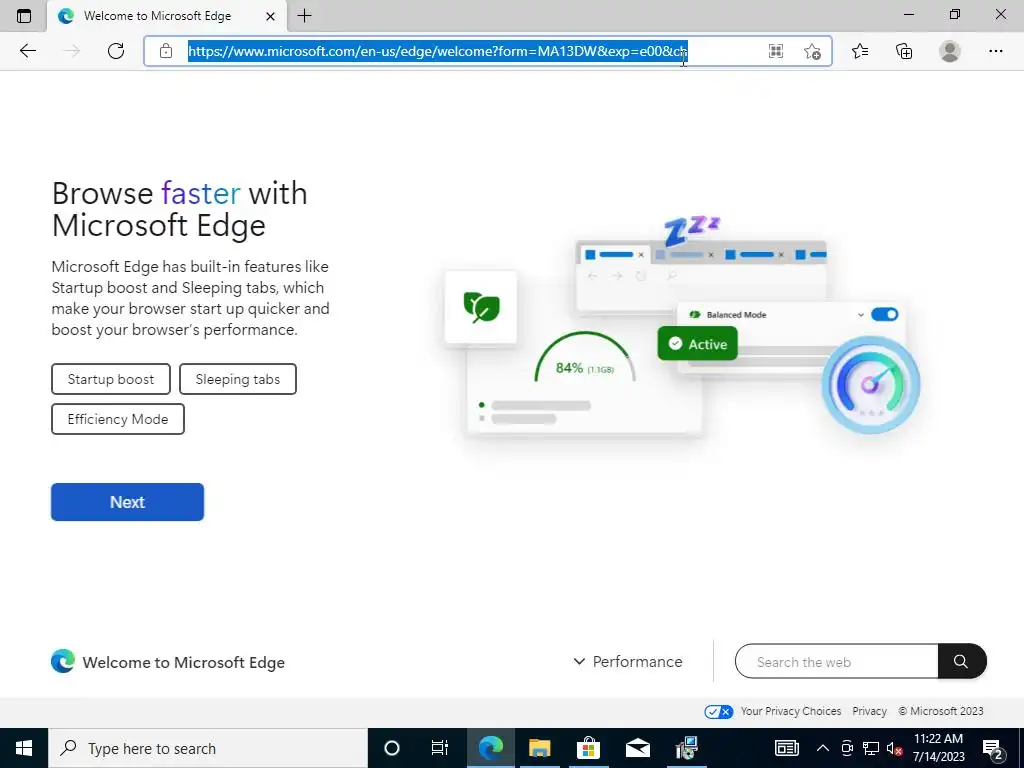Open the user profile avatar
Screen dimensions: 1024x768
950,51
